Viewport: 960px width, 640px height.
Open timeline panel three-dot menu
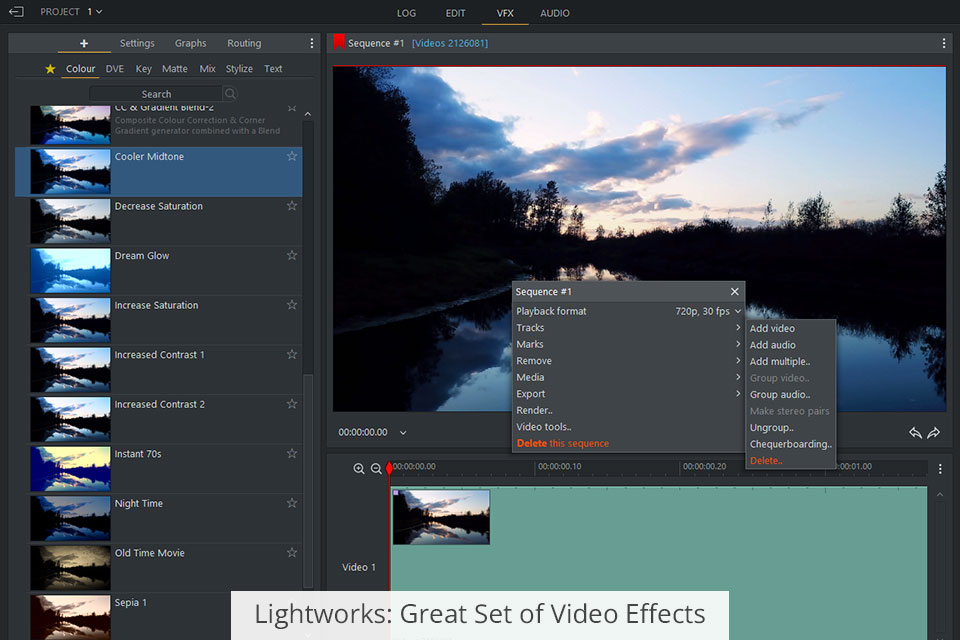(940, 469)
